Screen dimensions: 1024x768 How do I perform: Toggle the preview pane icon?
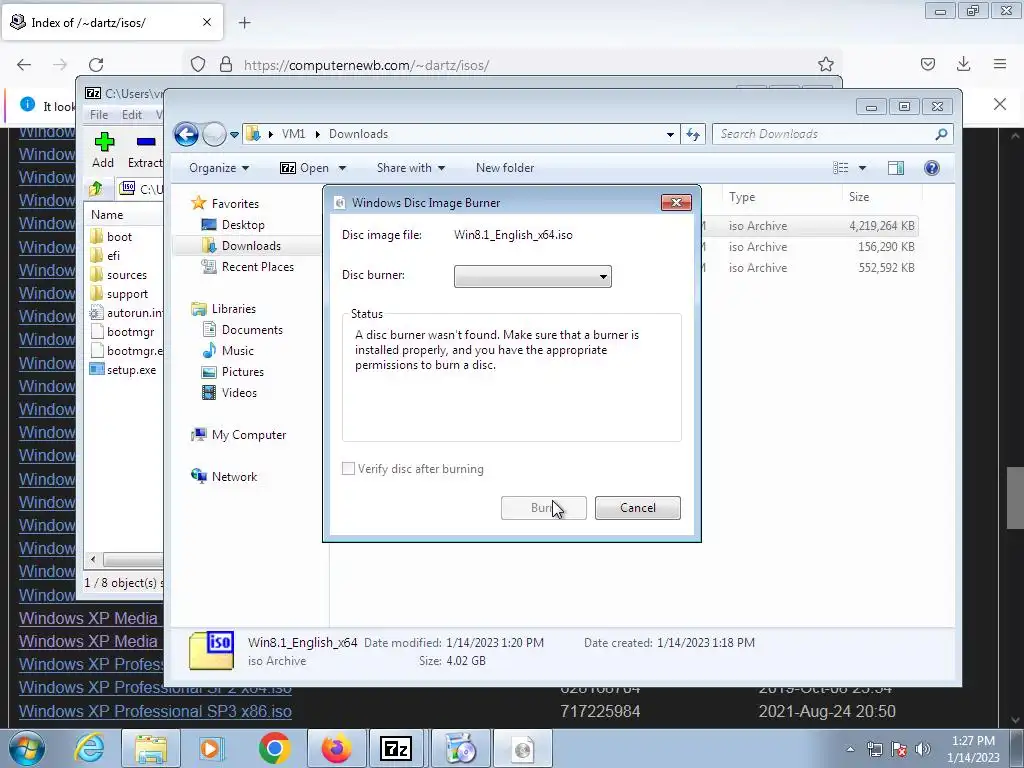click(895, 168)
